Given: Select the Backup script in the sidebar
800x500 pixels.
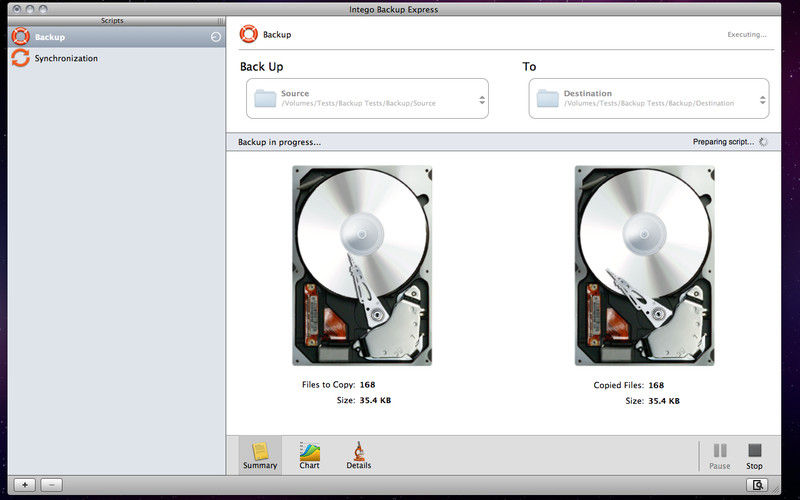Looking at the screenshot, I should (116, 37).
